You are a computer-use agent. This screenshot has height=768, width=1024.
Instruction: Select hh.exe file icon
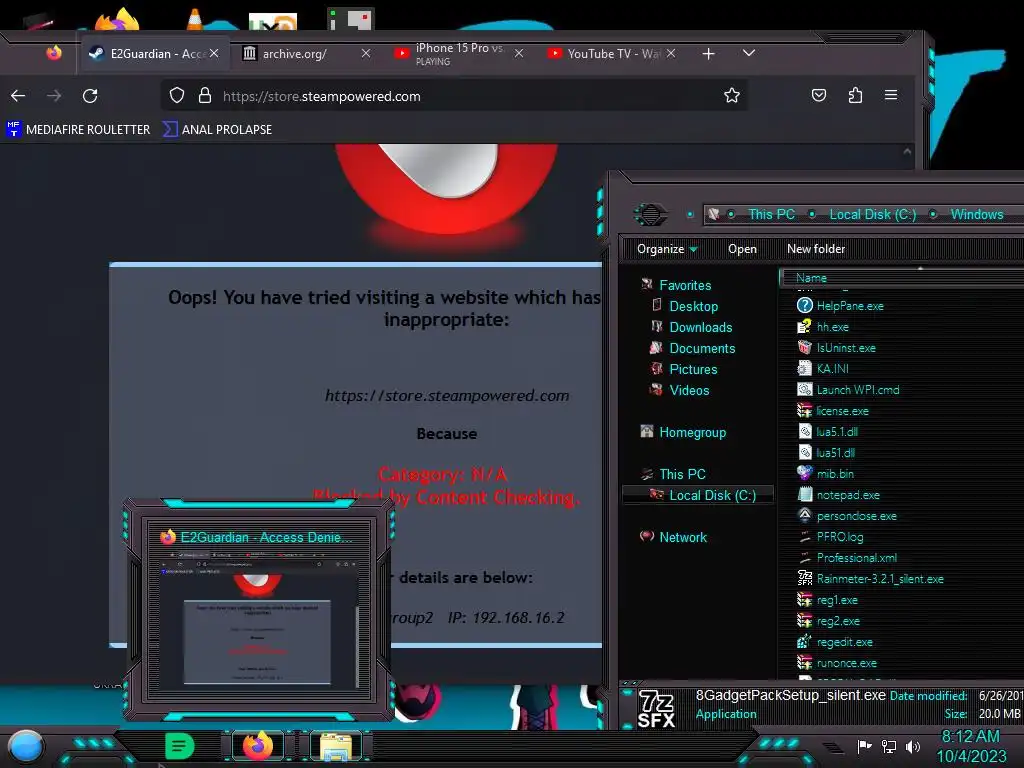[805, 327]
